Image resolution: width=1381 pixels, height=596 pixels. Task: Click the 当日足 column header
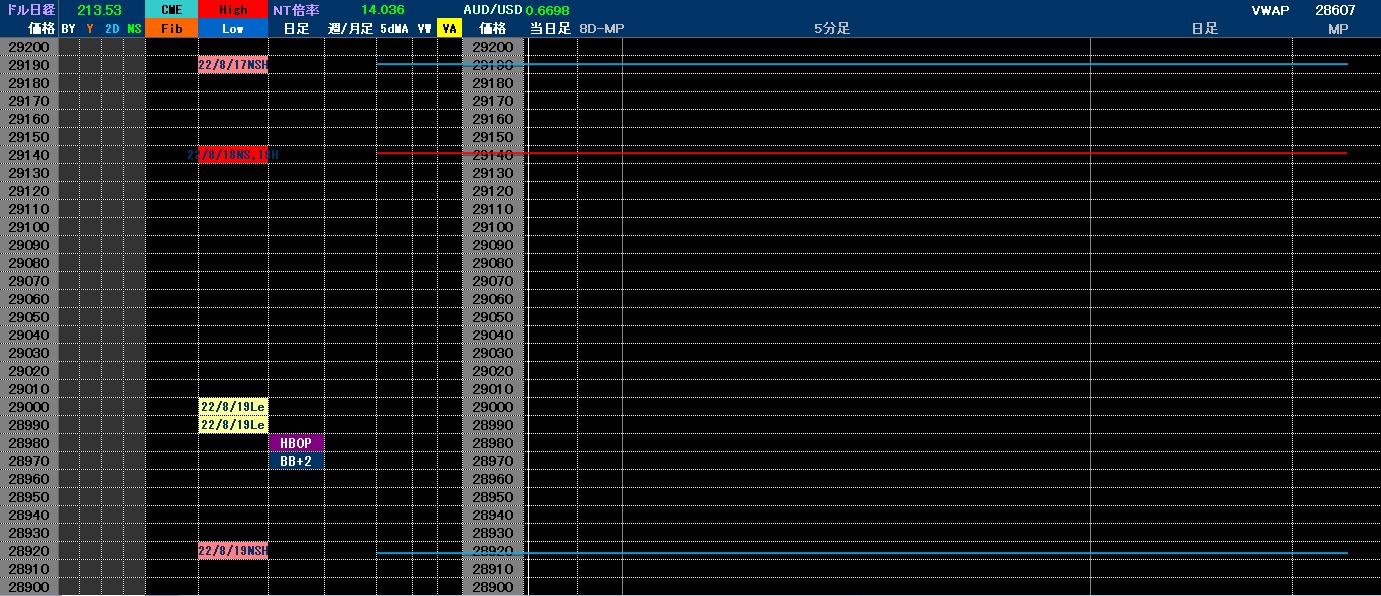pos(550,29)
